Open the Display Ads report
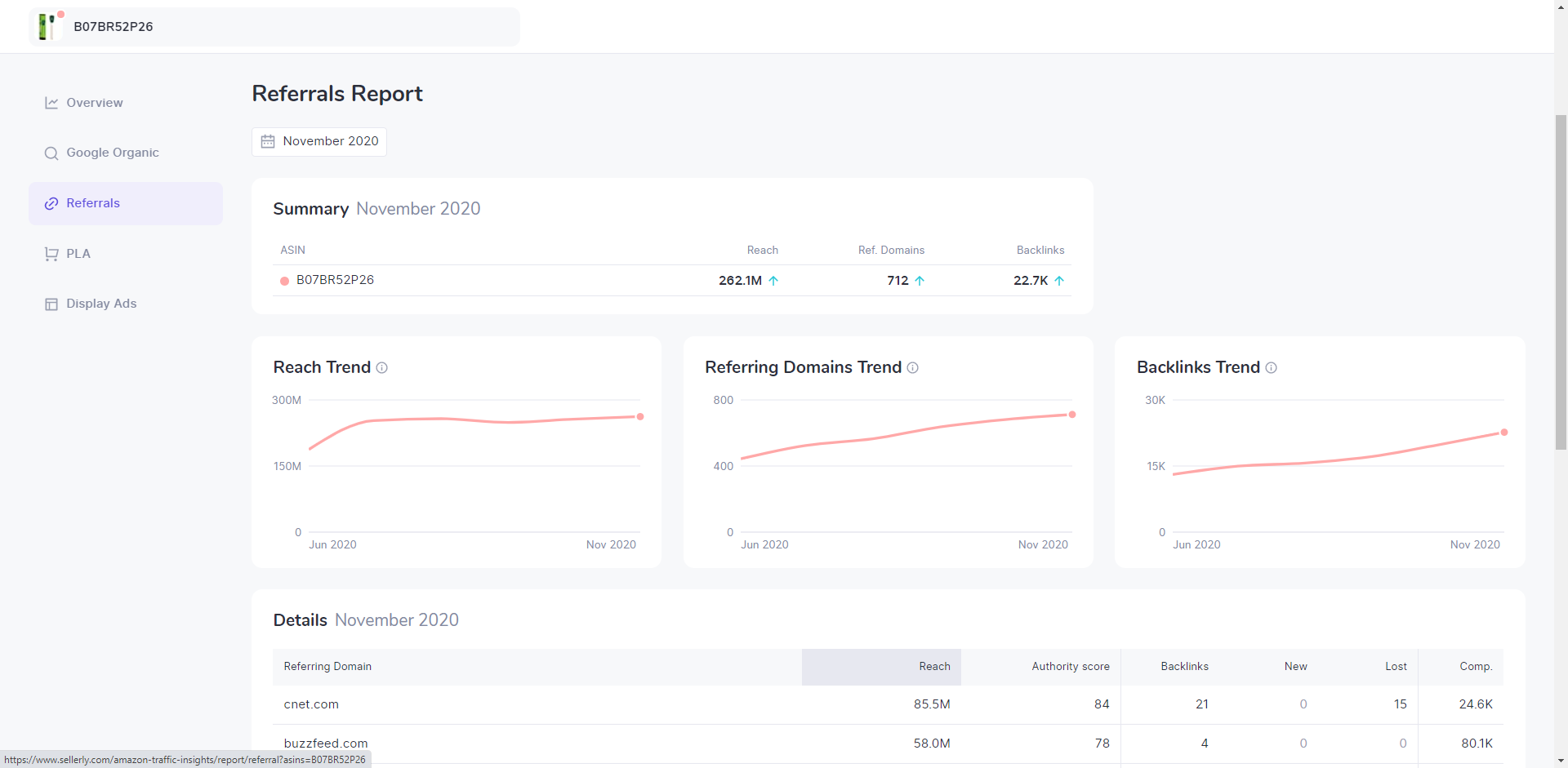The image size is (1568, 768). tap(101, 304)
